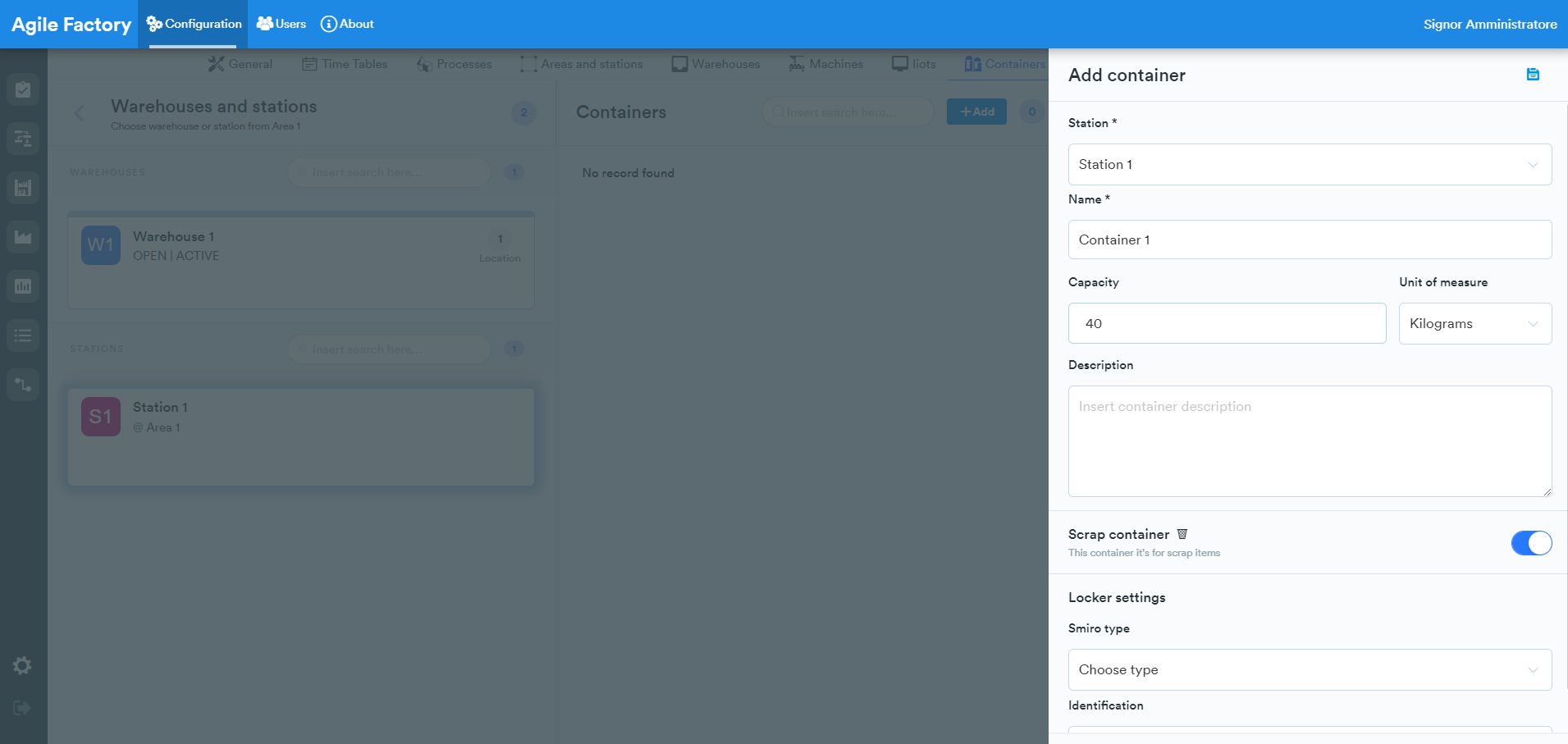The height and width of the screenshot is (744, 1568).
Task: Click the Containers count badge showing 0
Action: point(1032,112)
